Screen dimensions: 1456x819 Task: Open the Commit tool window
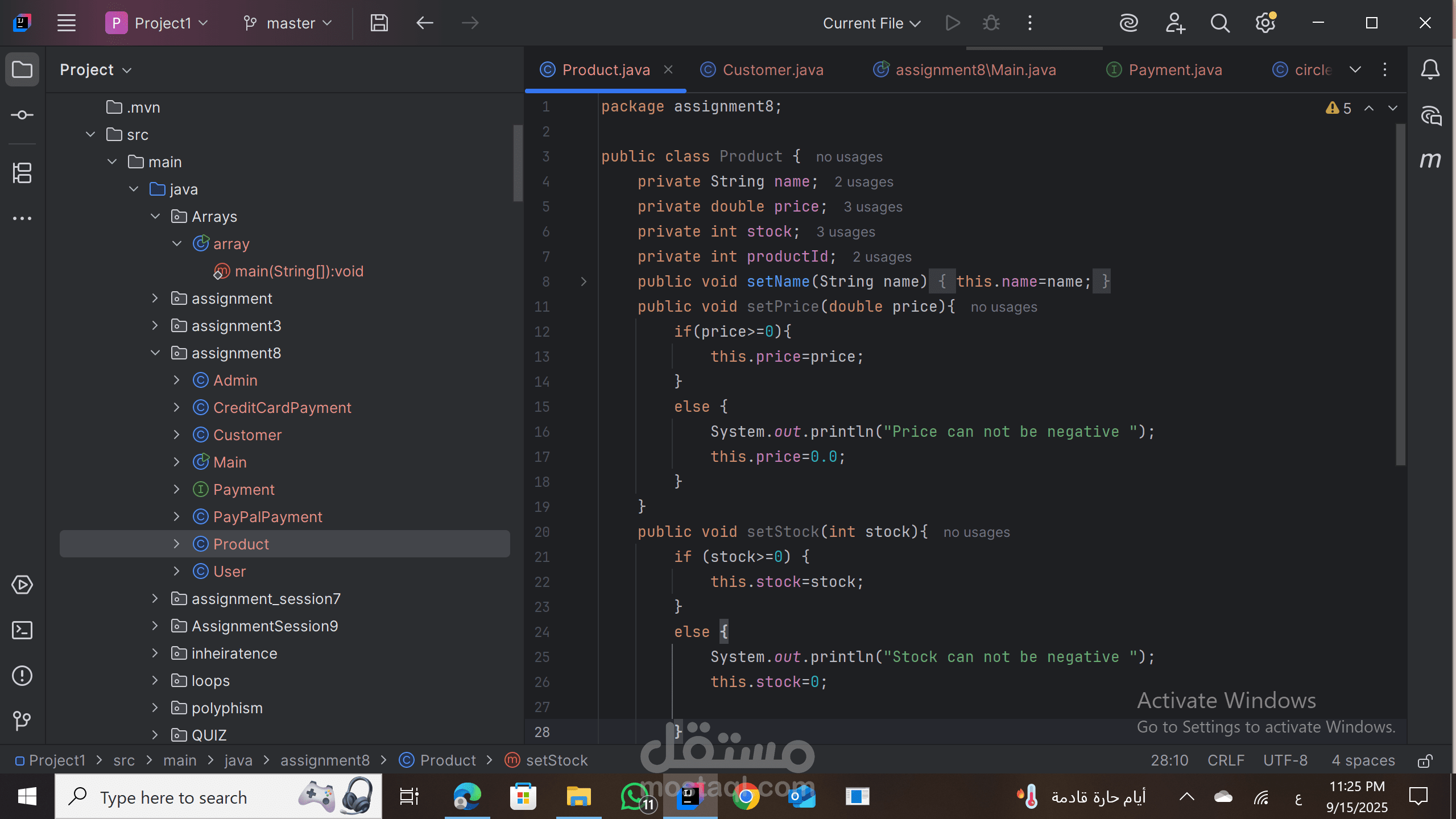point(22,115)
